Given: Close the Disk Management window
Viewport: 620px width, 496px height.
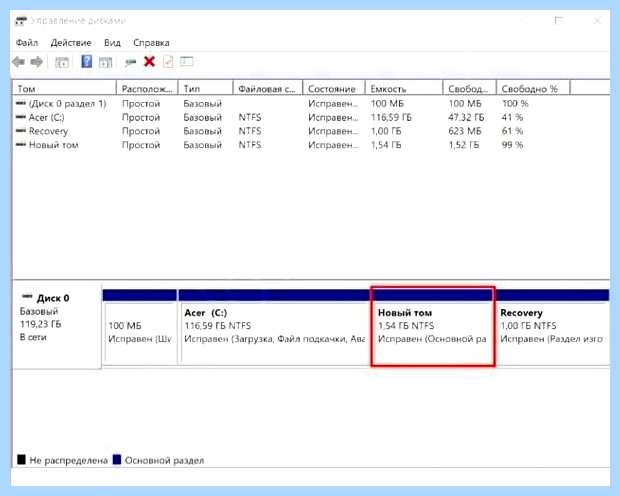Looking at the screenshot, I should click(597, 21).
